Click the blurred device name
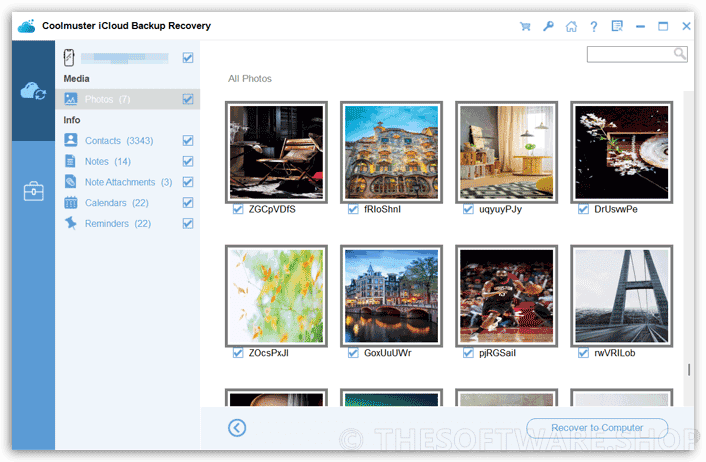Screen dimensions: 706x462 (x=125, y=58)
